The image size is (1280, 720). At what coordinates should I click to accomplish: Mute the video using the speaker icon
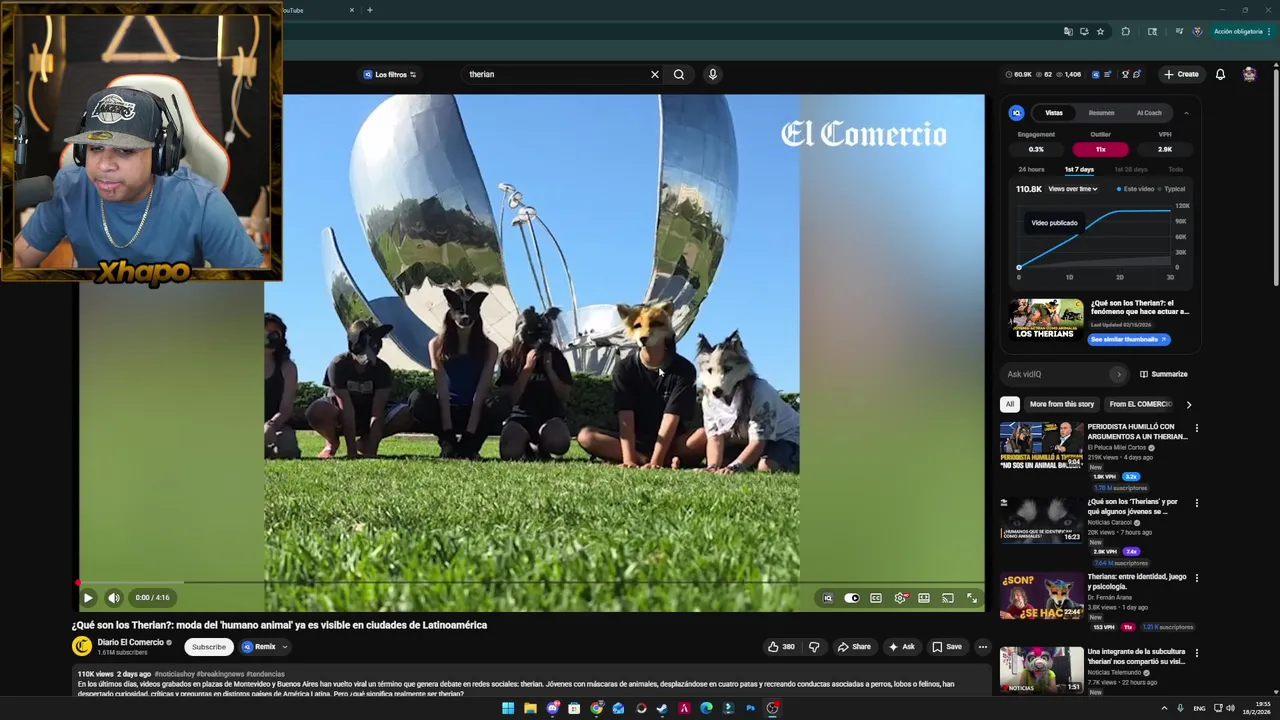pyautogui.click(x=114, y=598)
